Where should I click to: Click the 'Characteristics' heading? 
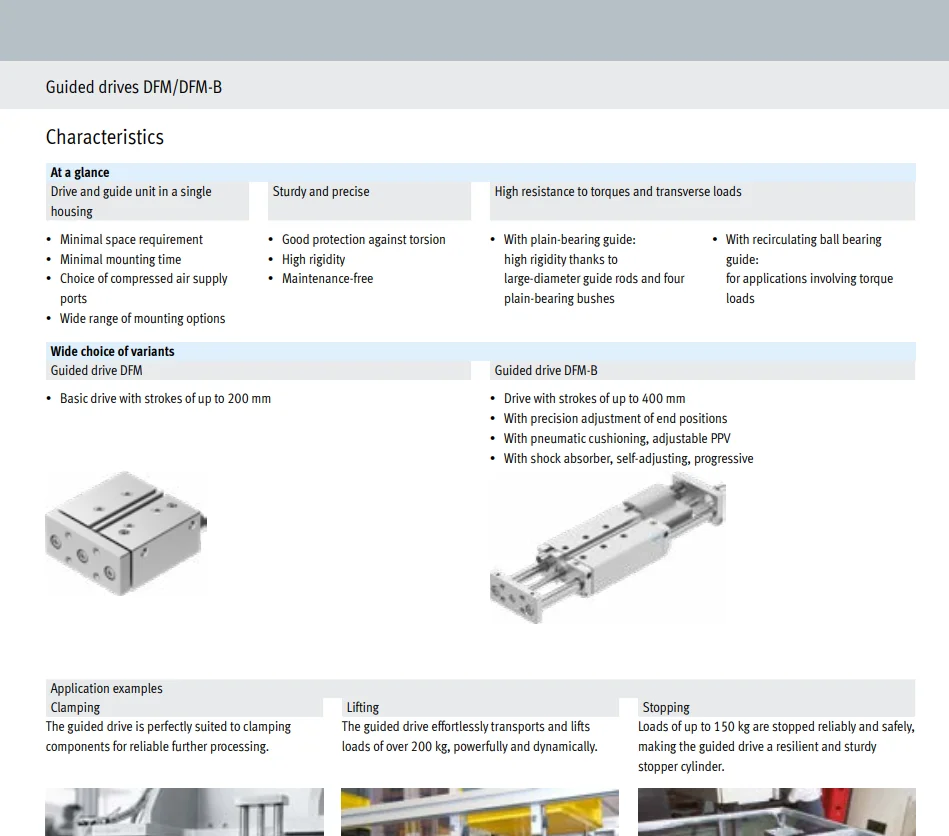click(105, 137)
